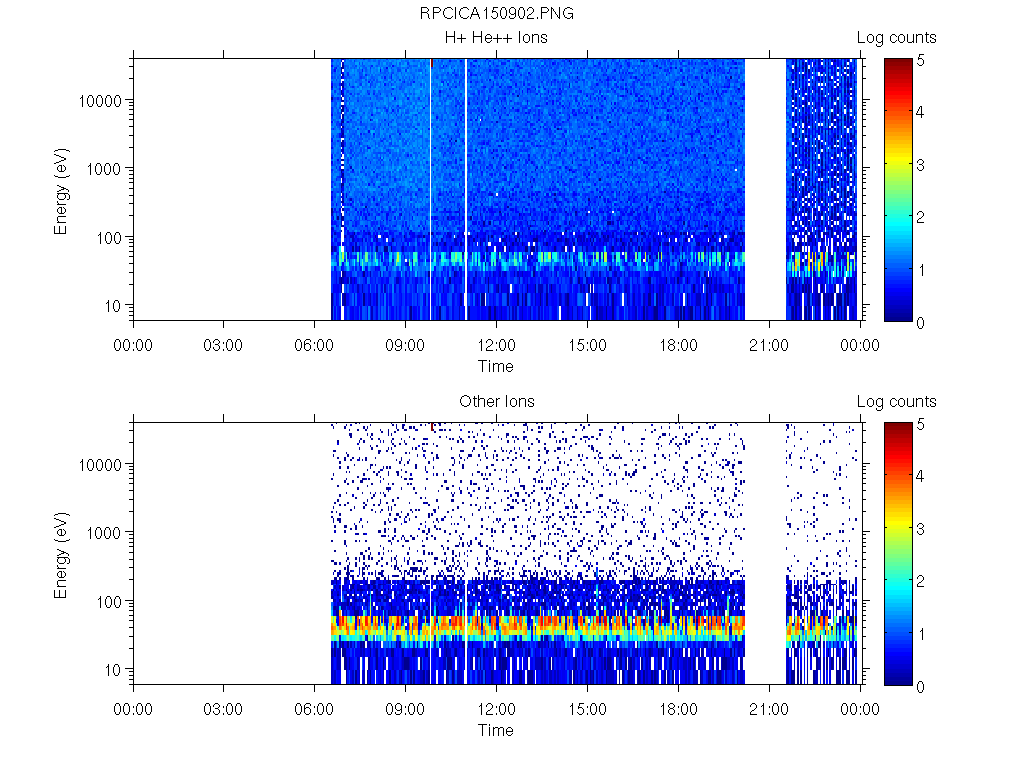
Task: Click 21:00 tick label on bottom plot
Action: [x=769, y=709]
